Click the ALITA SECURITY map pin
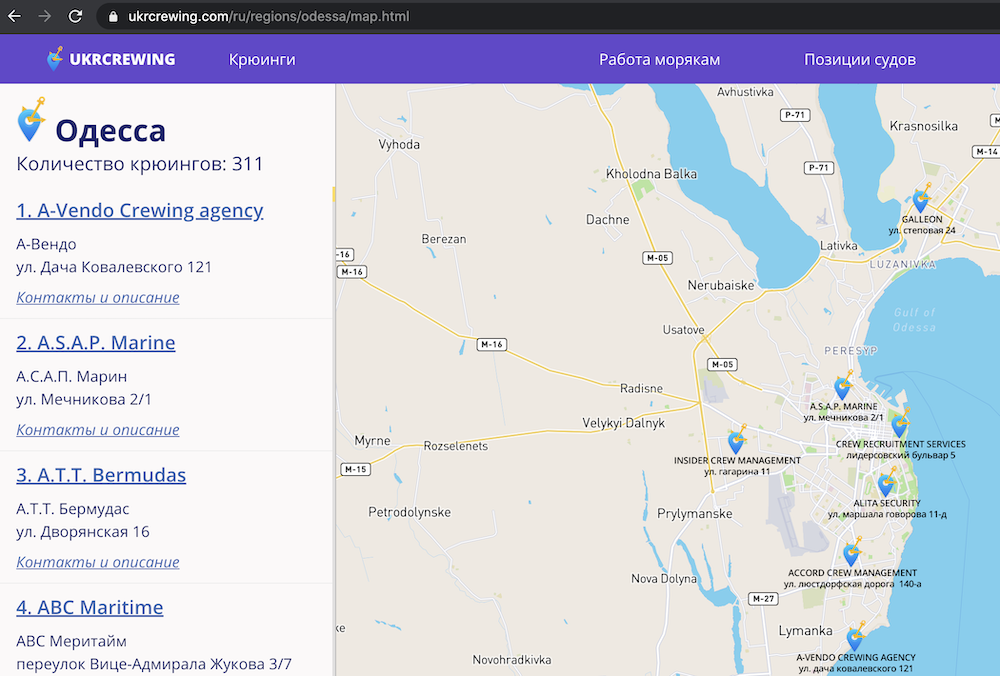1000x676 pixels. (x=886, y=482)
